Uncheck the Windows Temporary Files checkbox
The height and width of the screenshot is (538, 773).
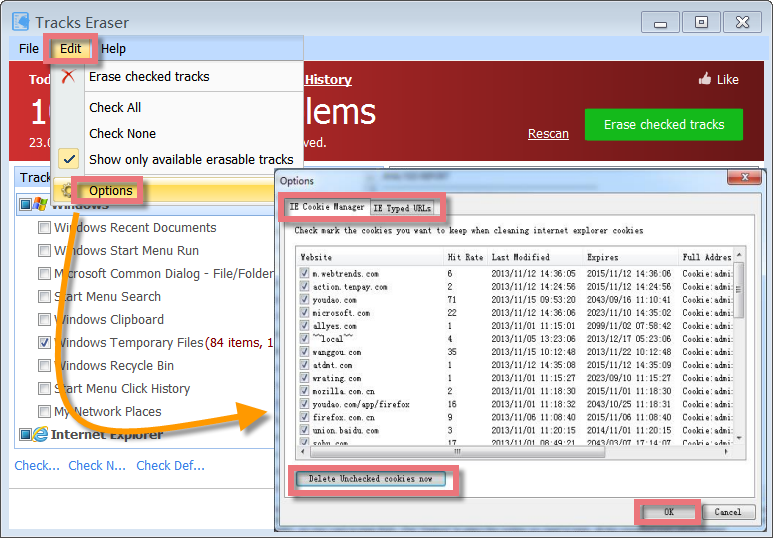point(44,343)
